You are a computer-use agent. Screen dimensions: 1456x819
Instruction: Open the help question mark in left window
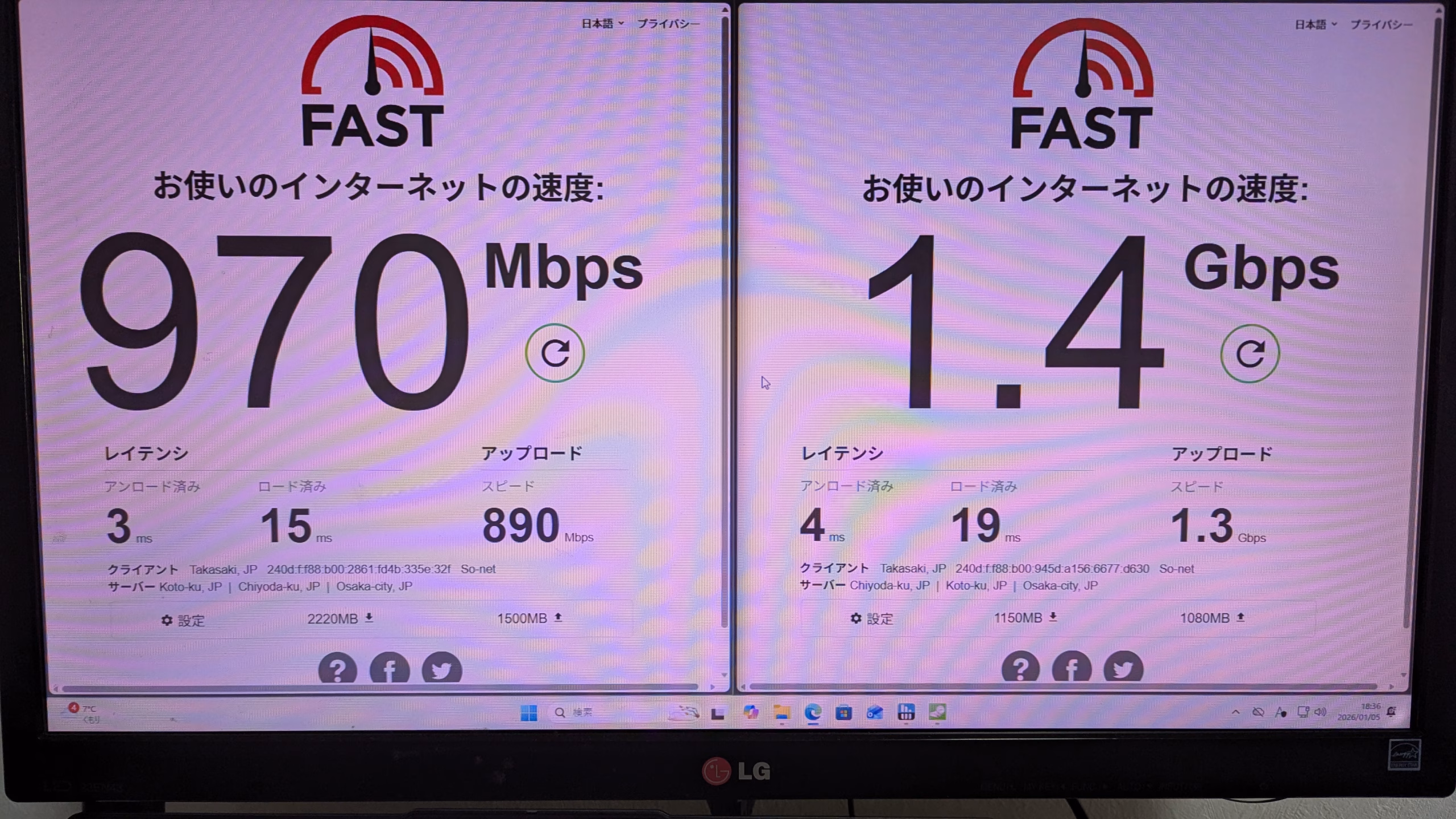pos(337,669)
